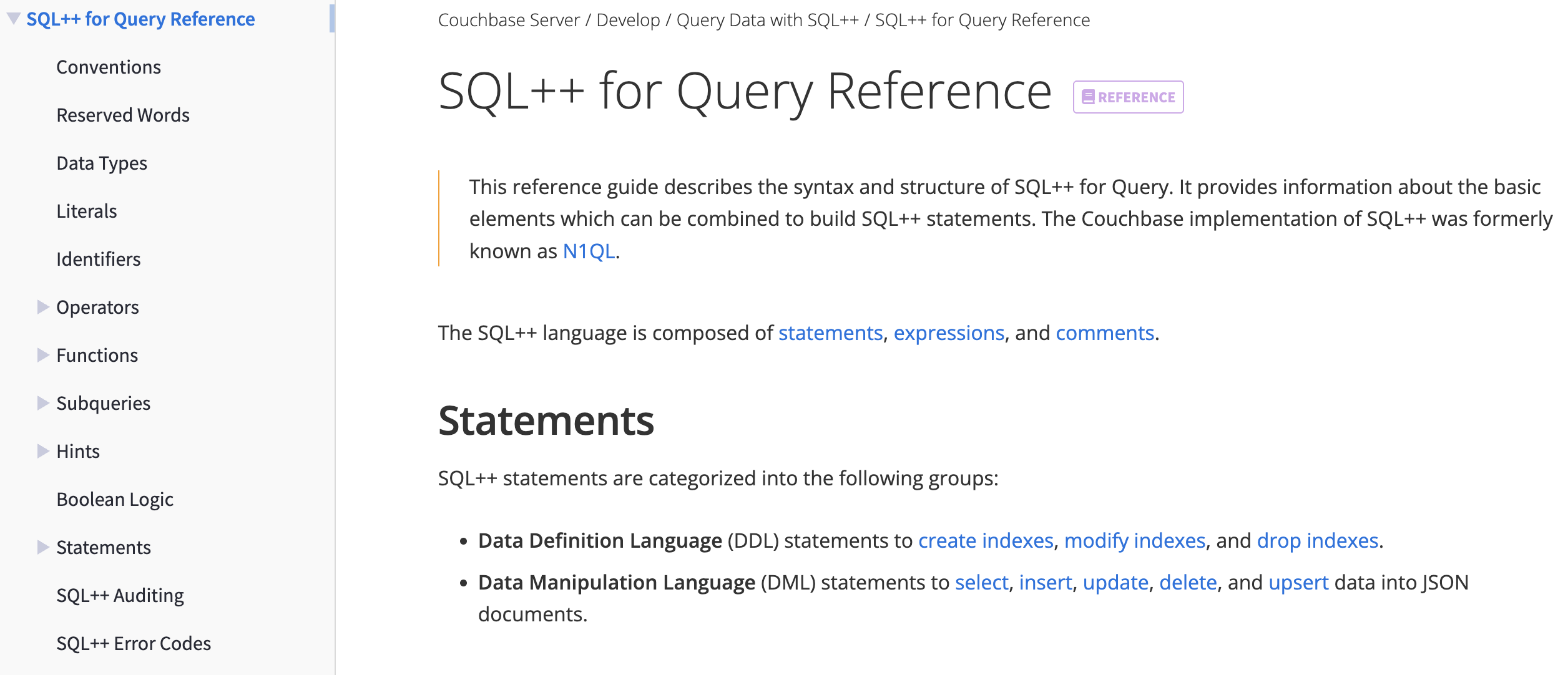Image resolution: width=1568 pixels, height=675 pixels.
Task: Open the drop indexes link
Action: pos(1318,541)
